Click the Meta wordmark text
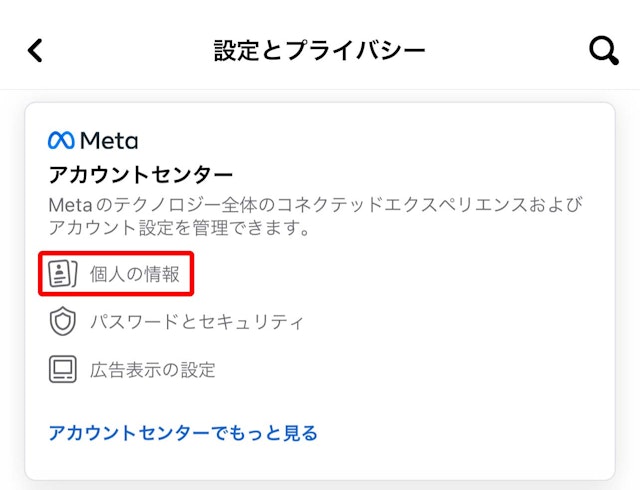 tap(109, 140)
